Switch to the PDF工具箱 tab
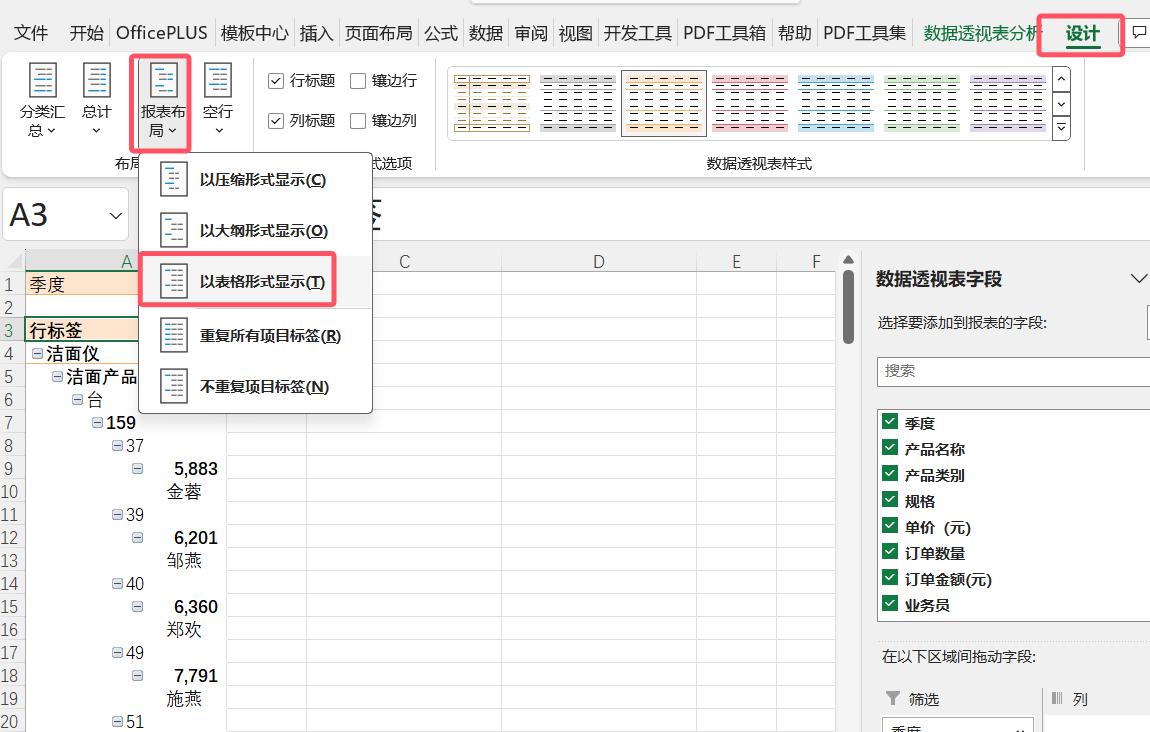This screenshot has width=1150, height=732. coord(724,33)
